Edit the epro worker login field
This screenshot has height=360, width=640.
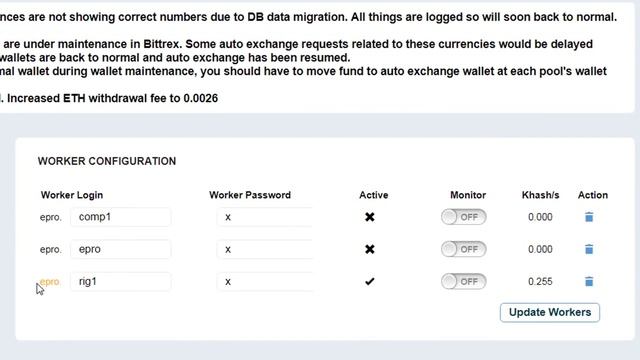pos(120,249)
